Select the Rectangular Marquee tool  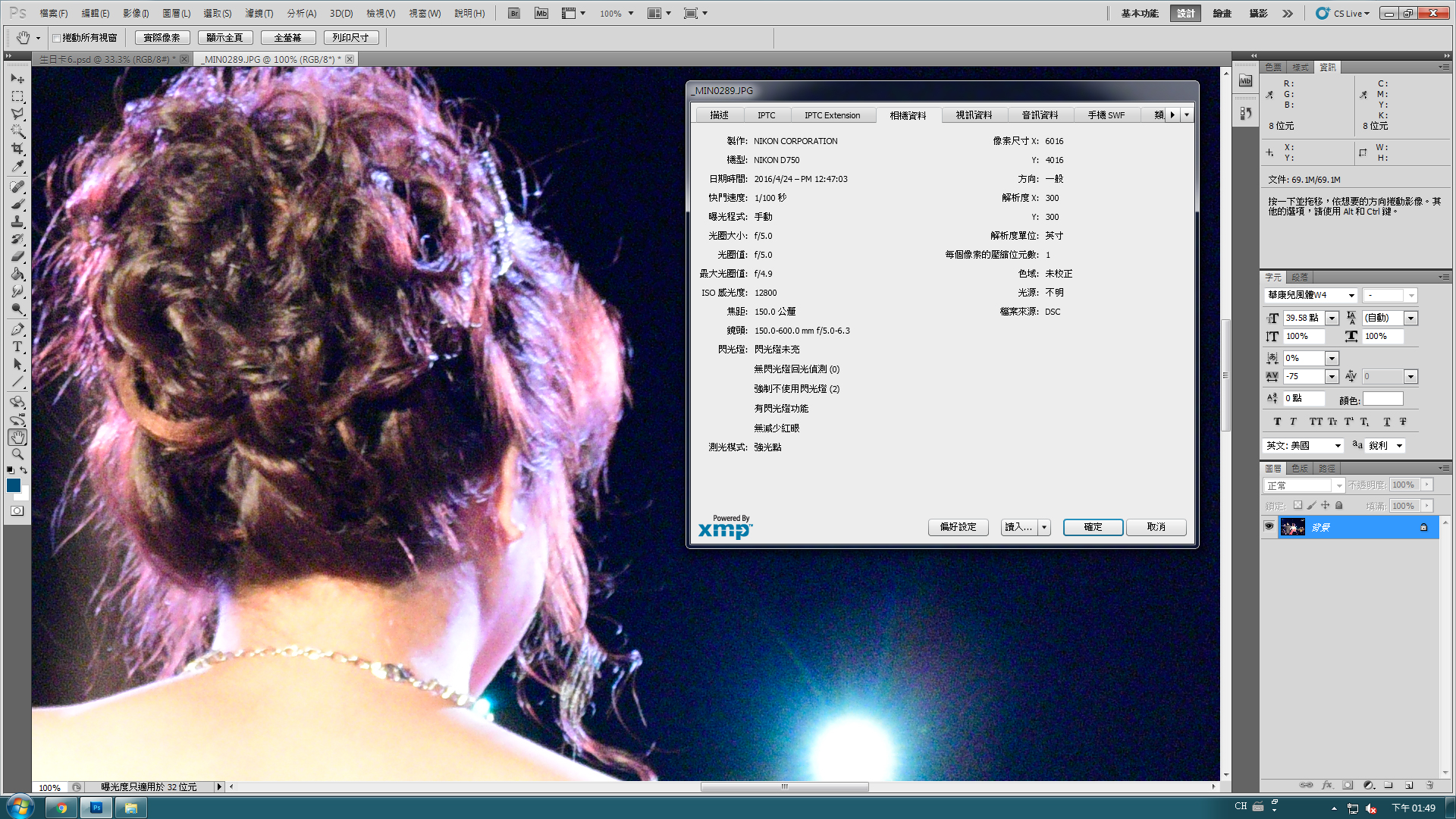17,96
